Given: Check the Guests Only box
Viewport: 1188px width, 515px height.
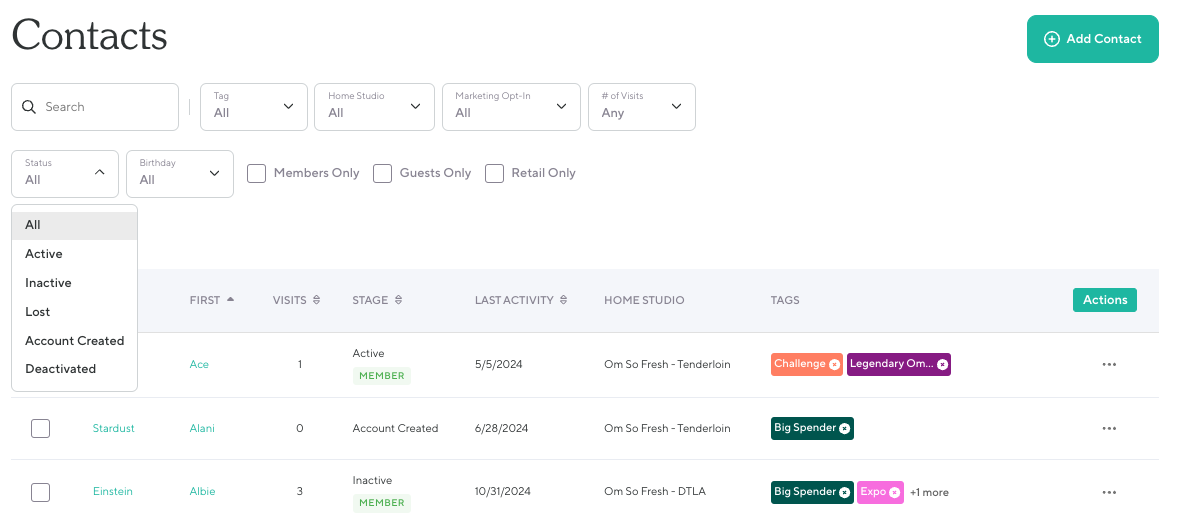Looking at the screenshot, I should pos(382,173).
